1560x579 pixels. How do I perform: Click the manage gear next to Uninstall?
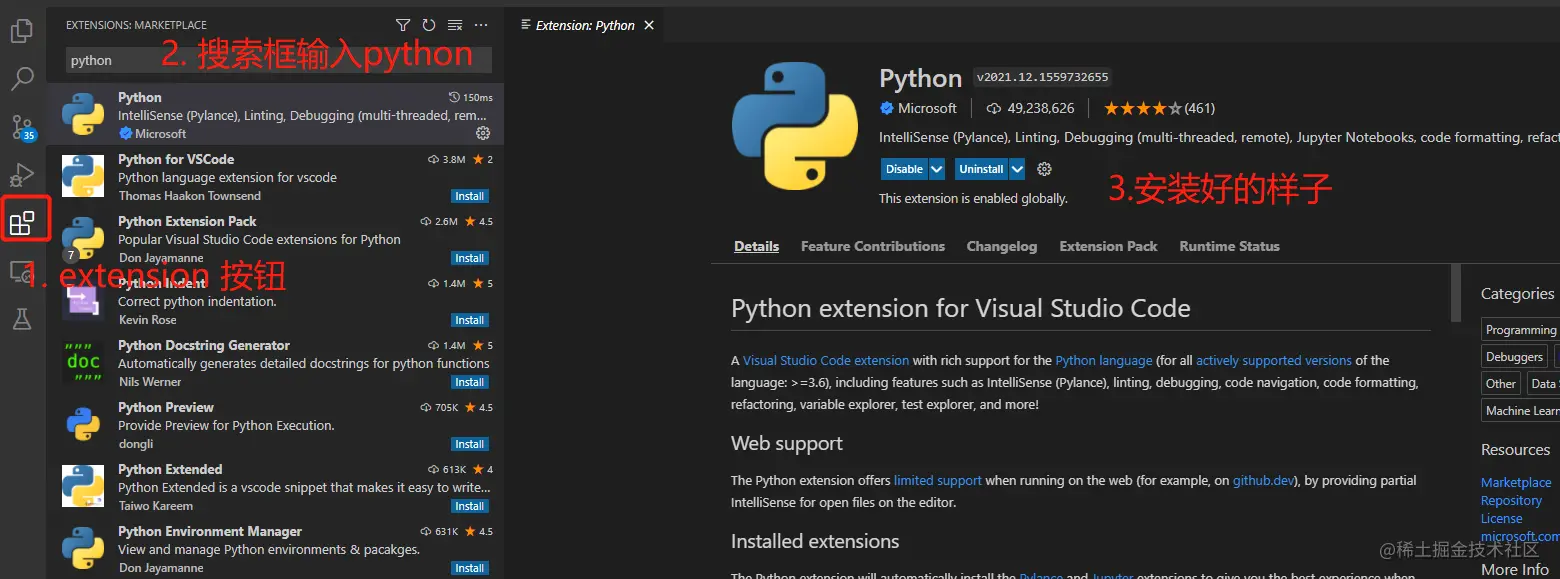click(1045, 169)
